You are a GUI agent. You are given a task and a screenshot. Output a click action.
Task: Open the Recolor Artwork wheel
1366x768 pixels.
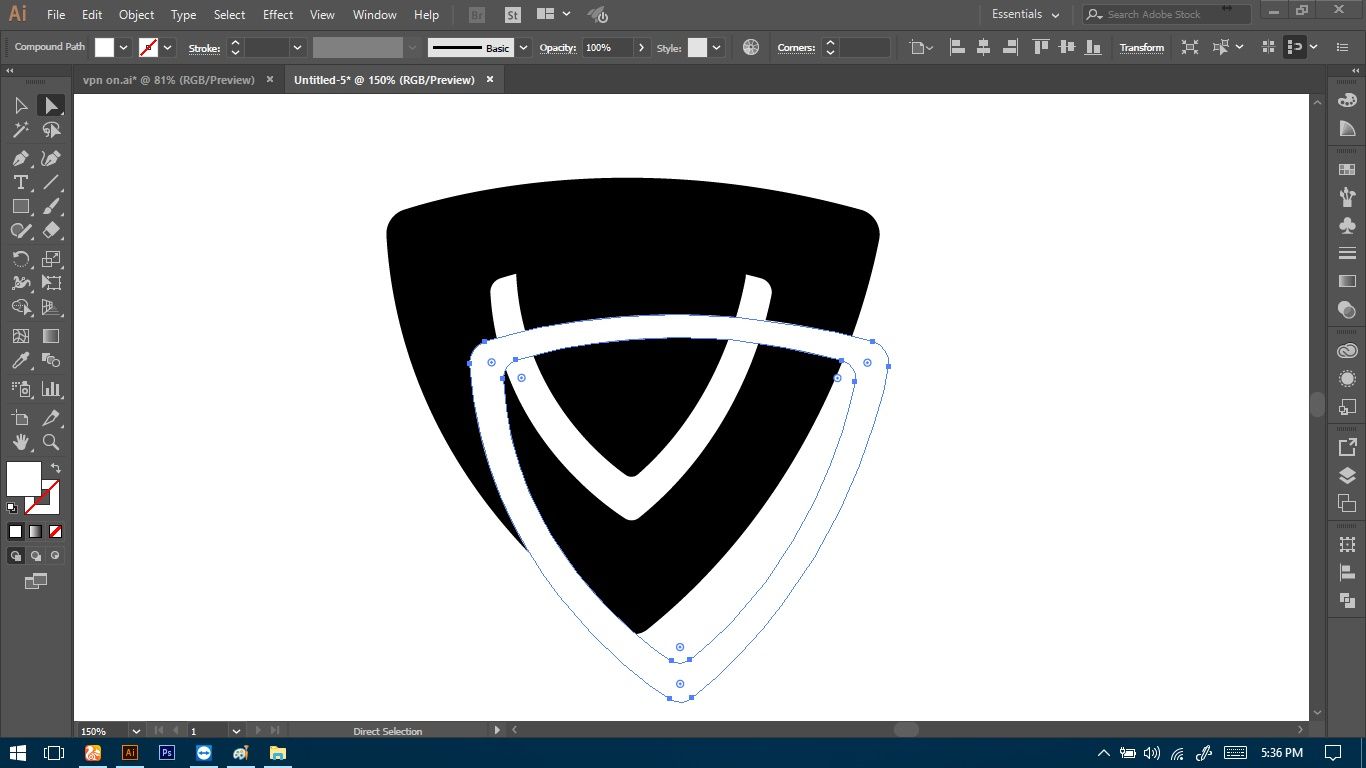tap(751, 47)
